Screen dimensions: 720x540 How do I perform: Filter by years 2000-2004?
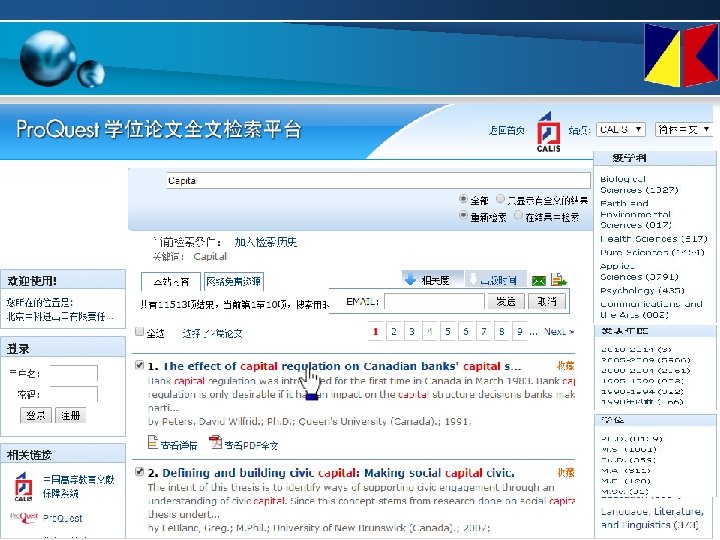(646, 370)
